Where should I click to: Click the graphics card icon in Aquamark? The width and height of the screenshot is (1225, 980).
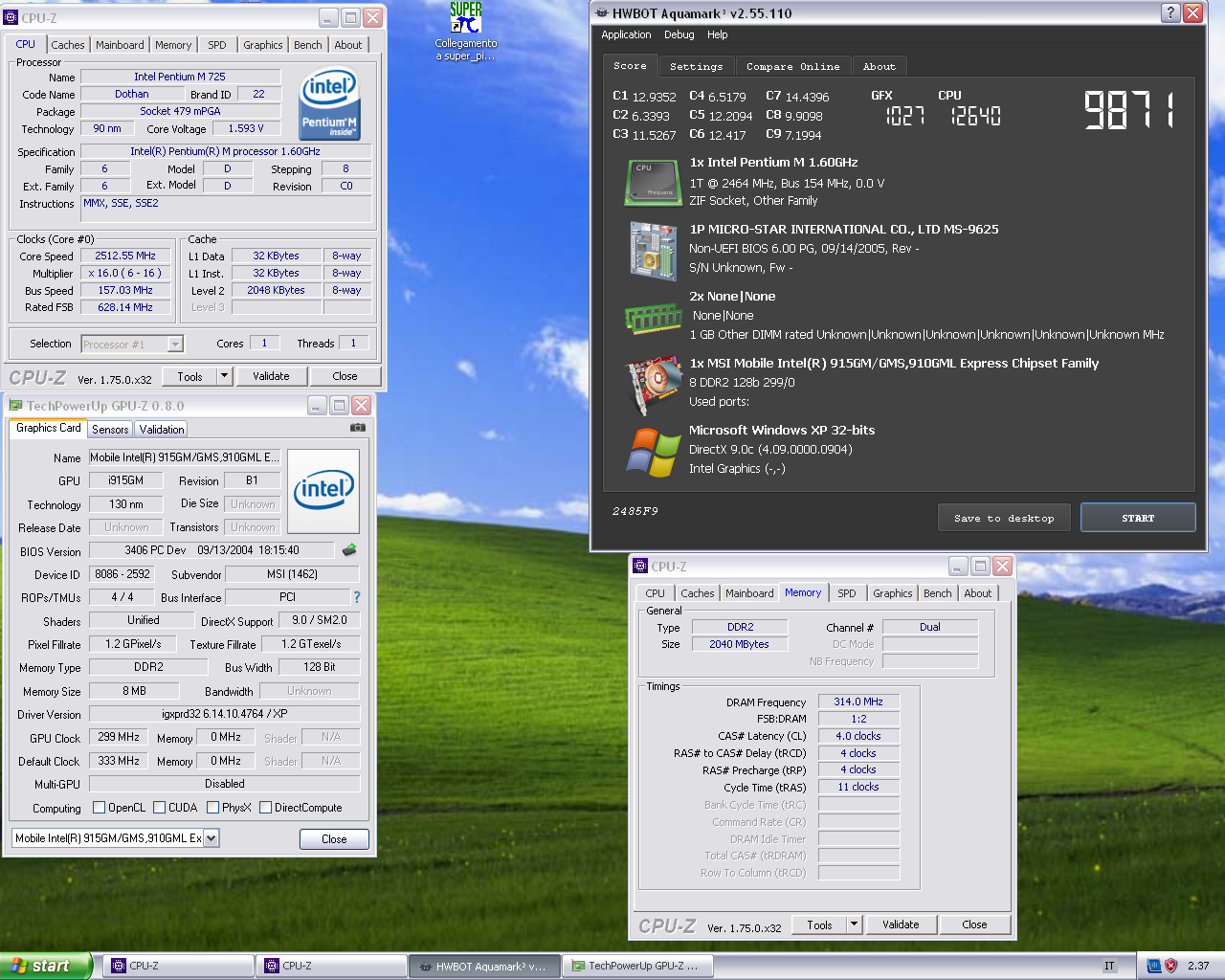[654, 385]
